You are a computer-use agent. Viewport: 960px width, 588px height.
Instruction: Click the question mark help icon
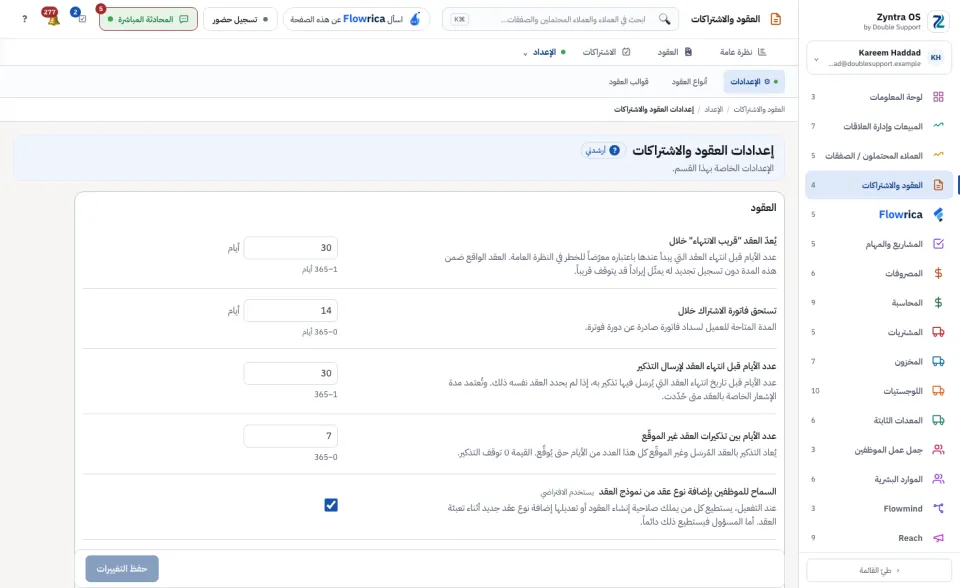point(24,19)
